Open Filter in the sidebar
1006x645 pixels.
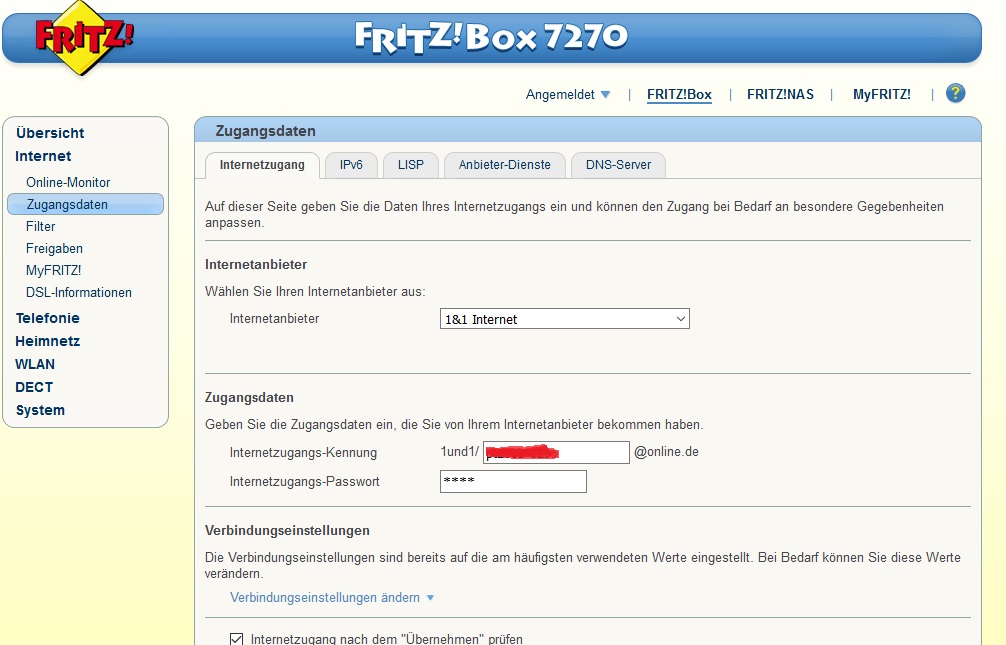(40, 227)
